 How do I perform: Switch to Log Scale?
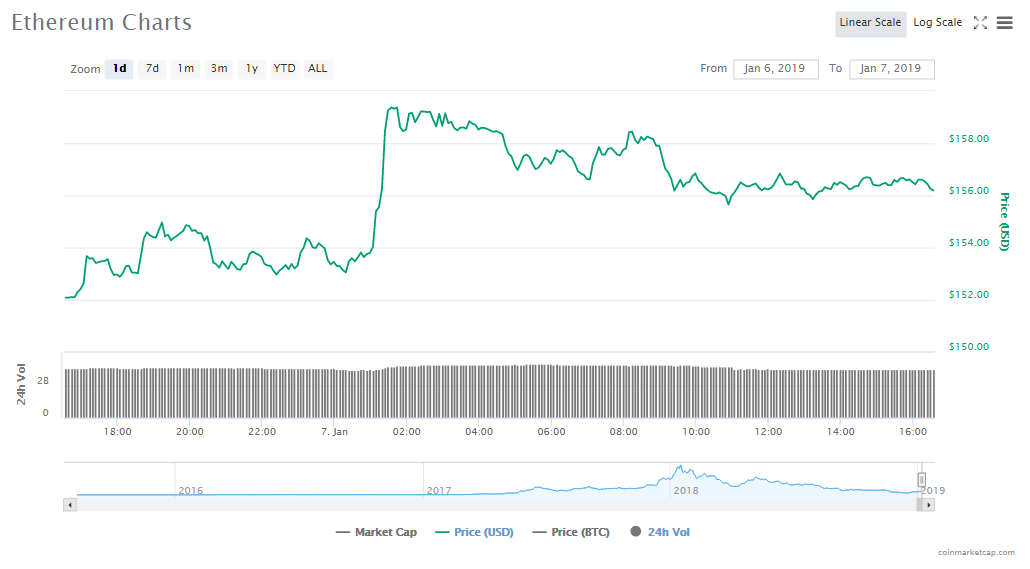click(937, 23)
